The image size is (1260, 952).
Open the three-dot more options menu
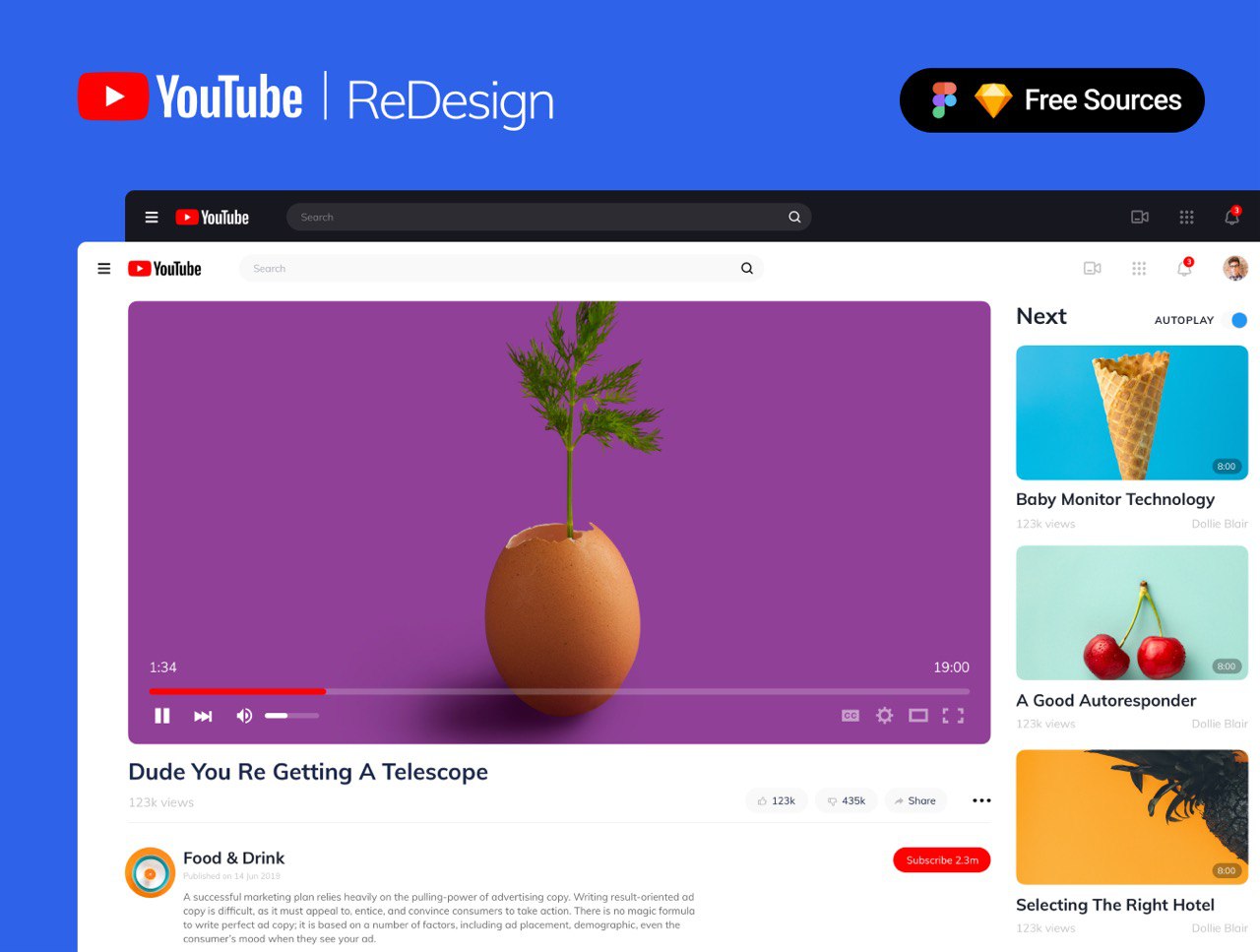981,801
